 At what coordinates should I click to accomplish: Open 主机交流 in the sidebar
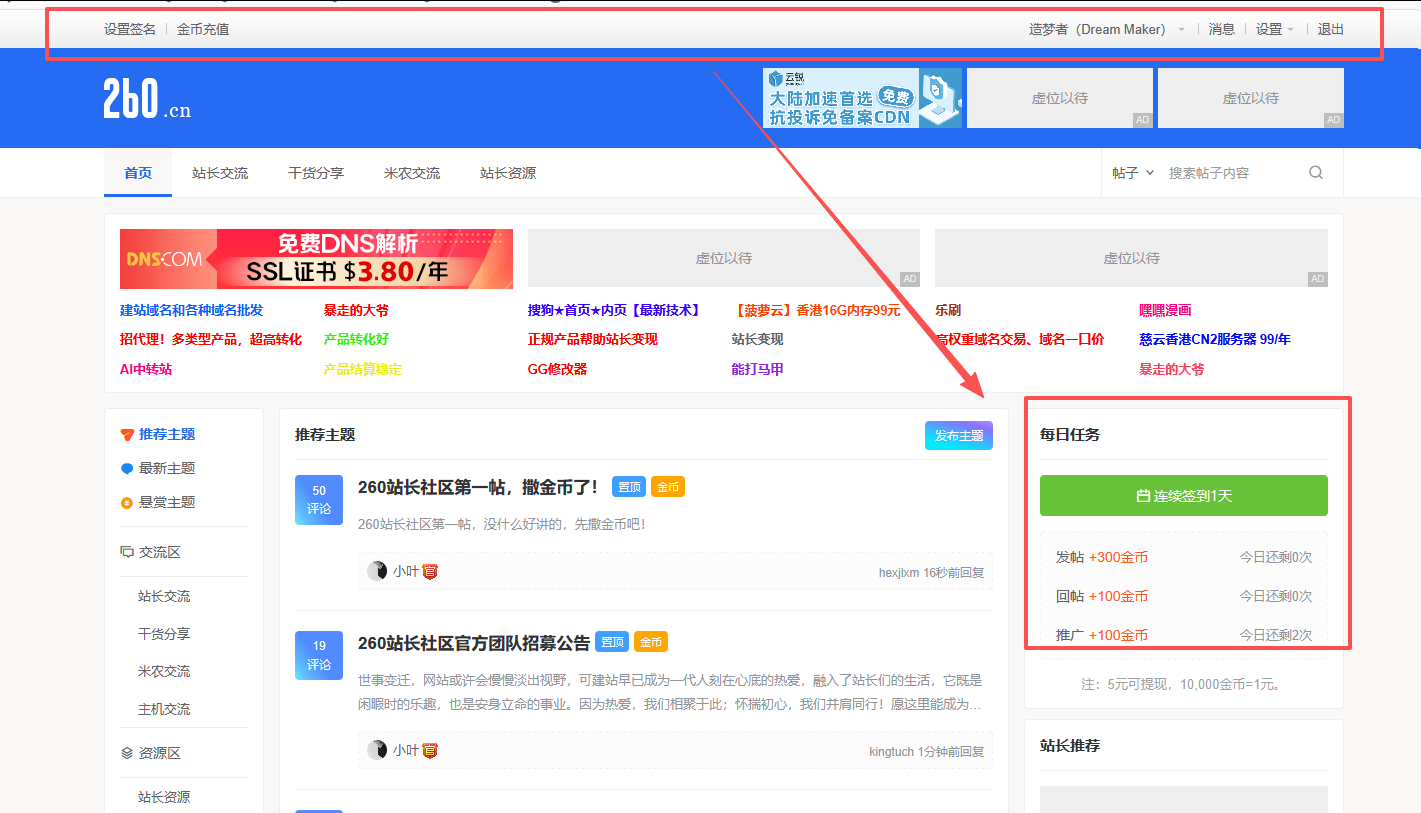(164, 709)
